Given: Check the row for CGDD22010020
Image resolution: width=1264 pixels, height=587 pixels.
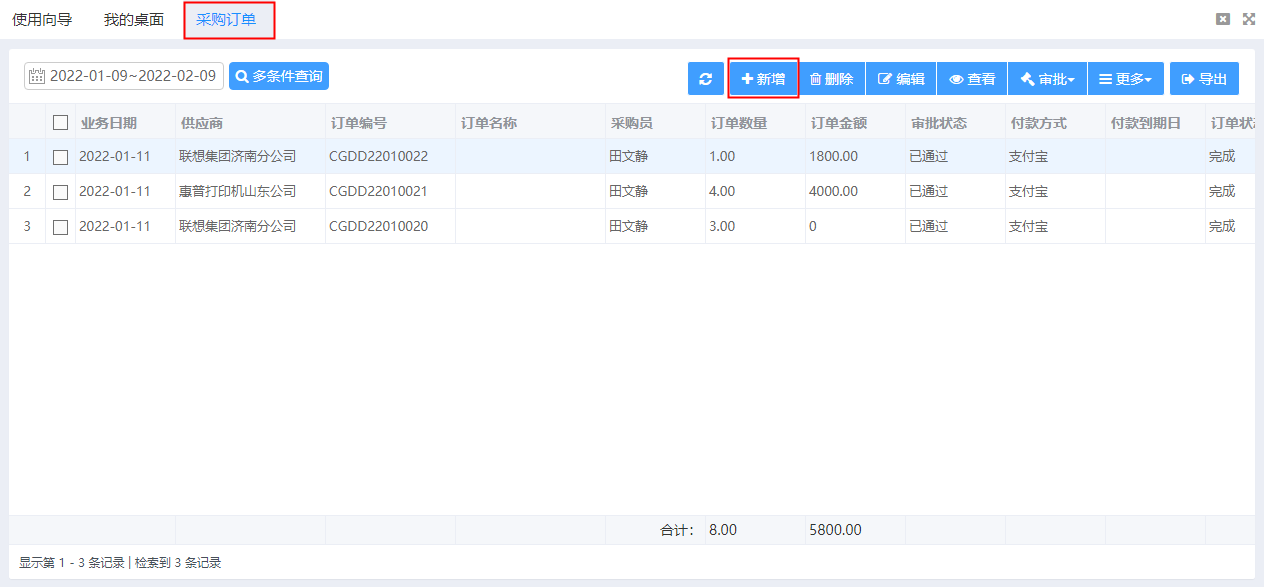Looking at the screenshot, I should click(60, 227).
